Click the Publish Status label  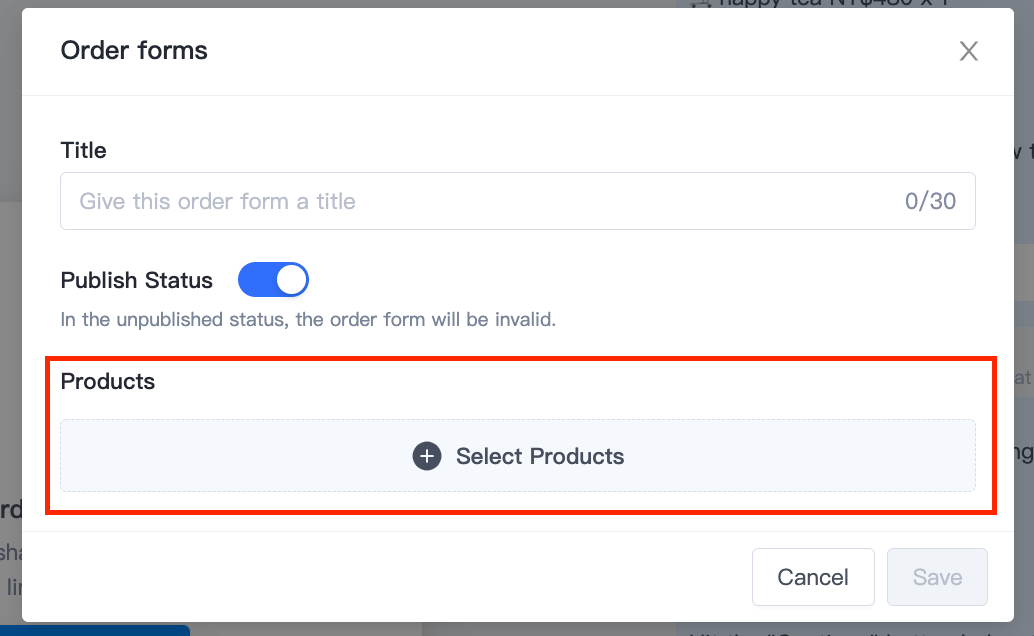pos(137,280)
